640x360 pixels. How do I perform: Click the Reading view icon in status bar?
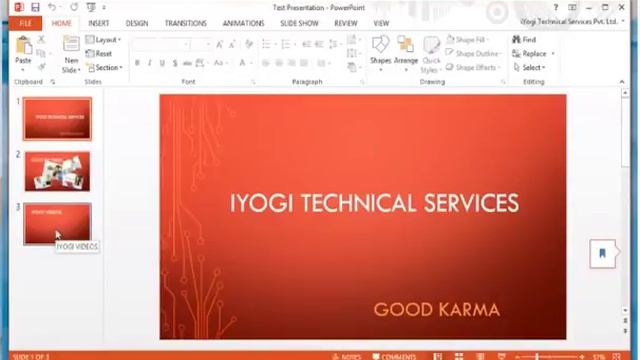480,357
